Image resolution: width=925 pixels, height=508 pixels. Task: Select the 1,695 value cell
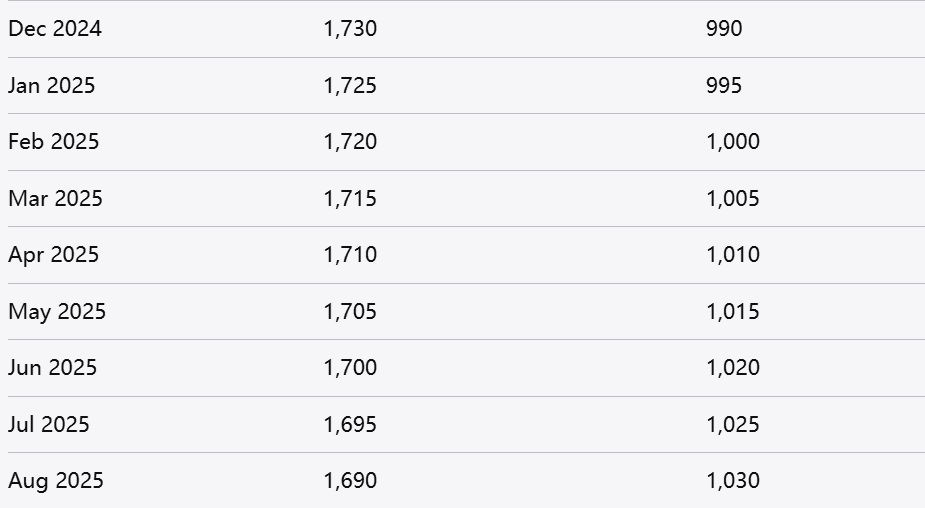(x=350, y=424)
